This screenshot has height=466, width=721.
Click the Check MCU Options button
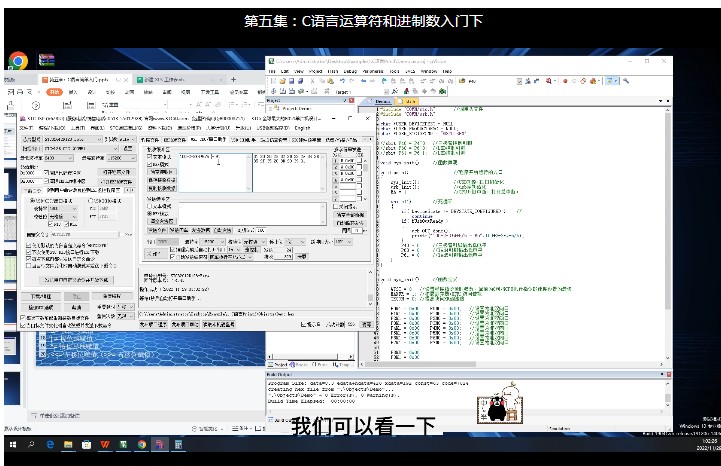[x=41, y=307]
